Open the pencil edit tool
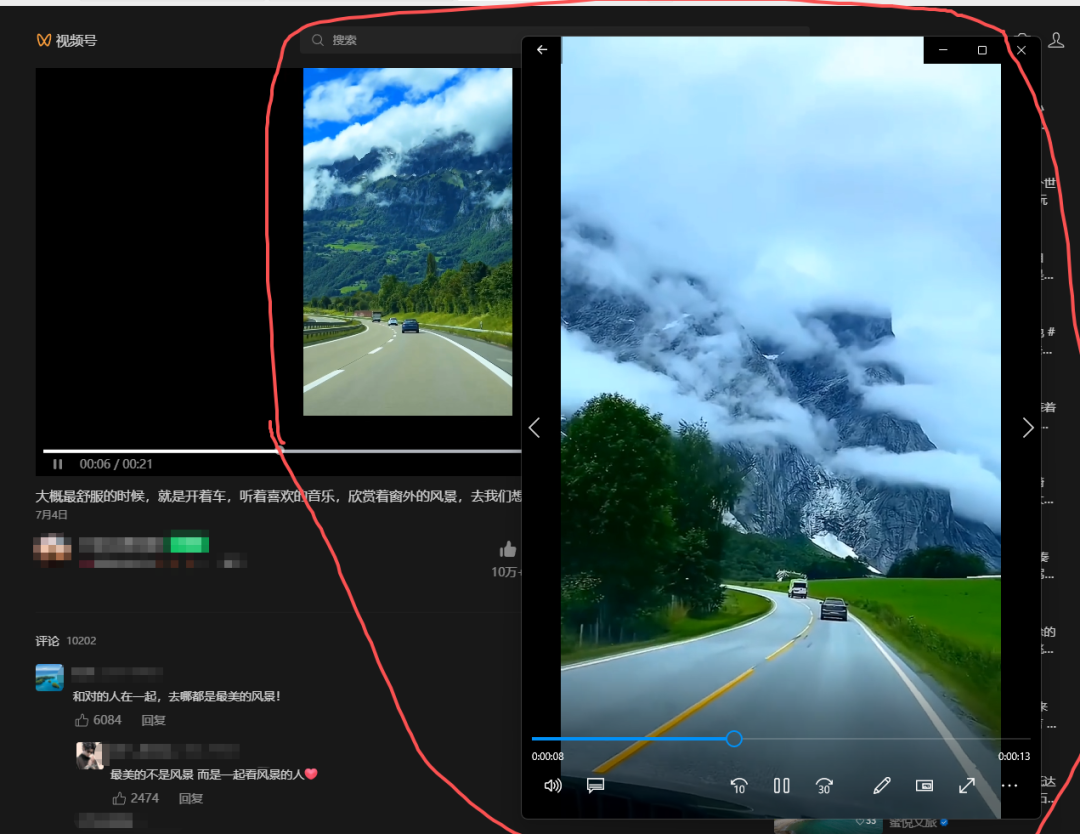1080x834 pixels. (881, 786)
